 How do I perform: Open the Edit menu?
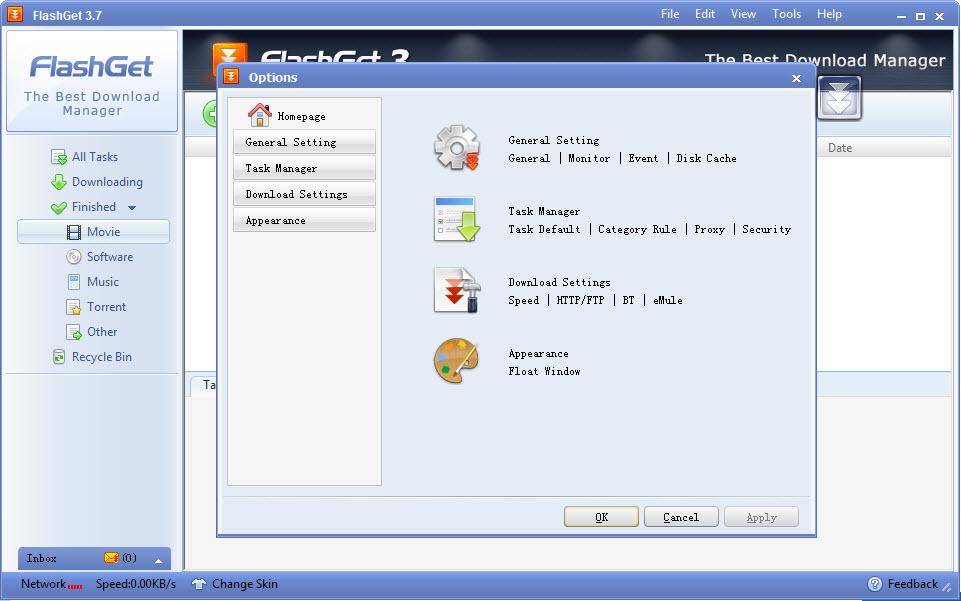click(x=705, y=13)
